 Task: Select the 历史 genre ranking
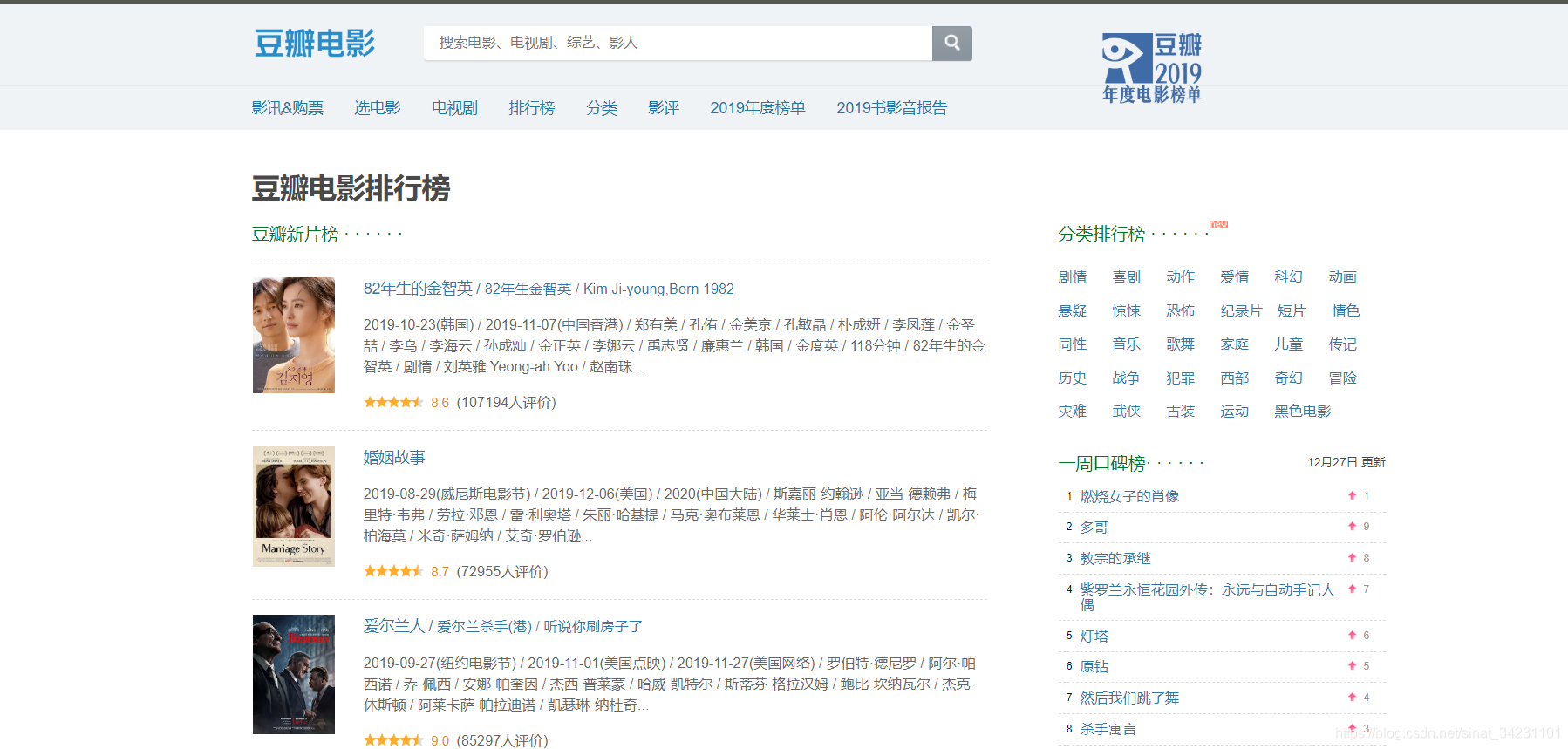click(1073, 378)
